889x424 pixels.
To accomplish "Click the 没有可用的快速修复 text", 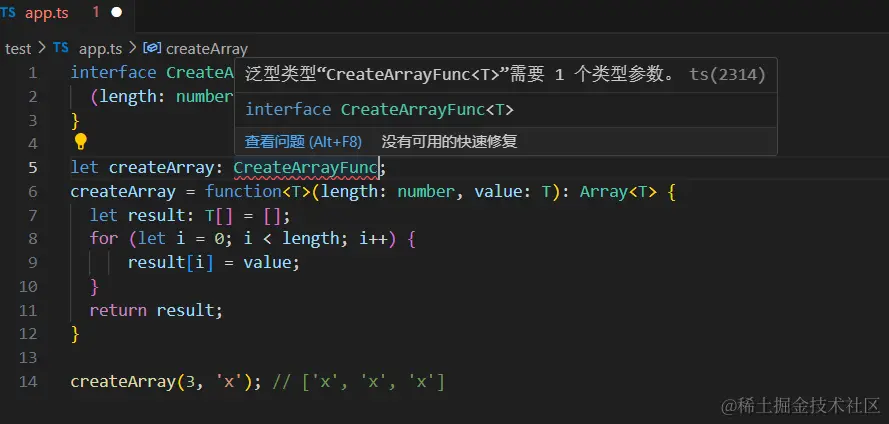I will click(x=449, y=142).
